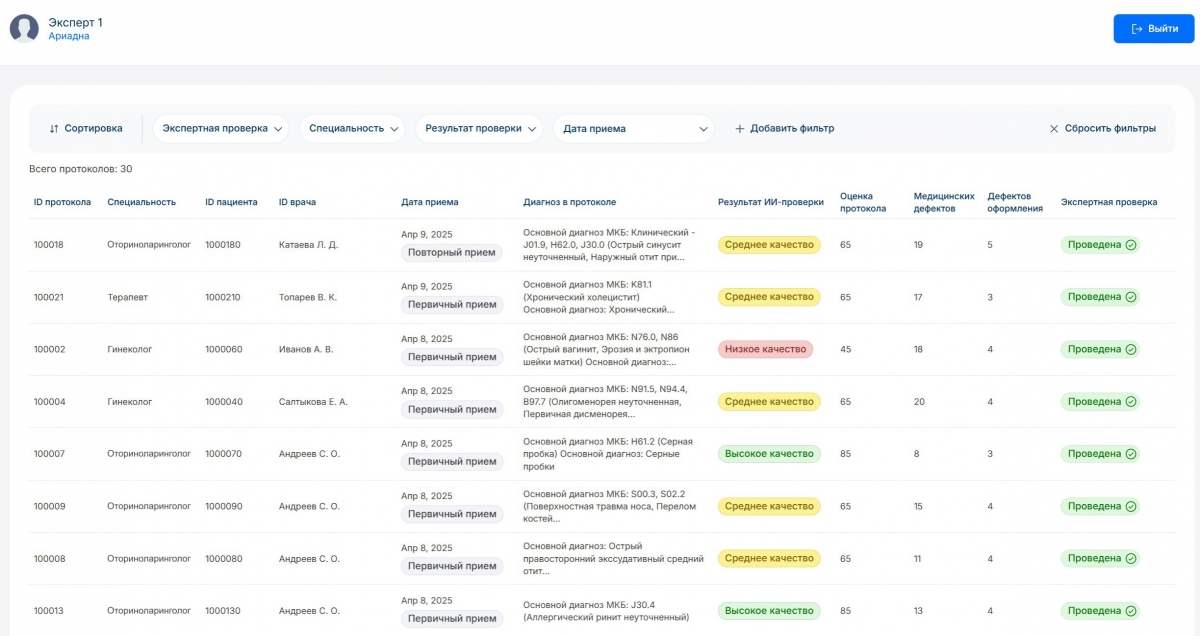1200x636 pixels.
Task: Click Повторный прием tag in first row
Action: (451, 253)
